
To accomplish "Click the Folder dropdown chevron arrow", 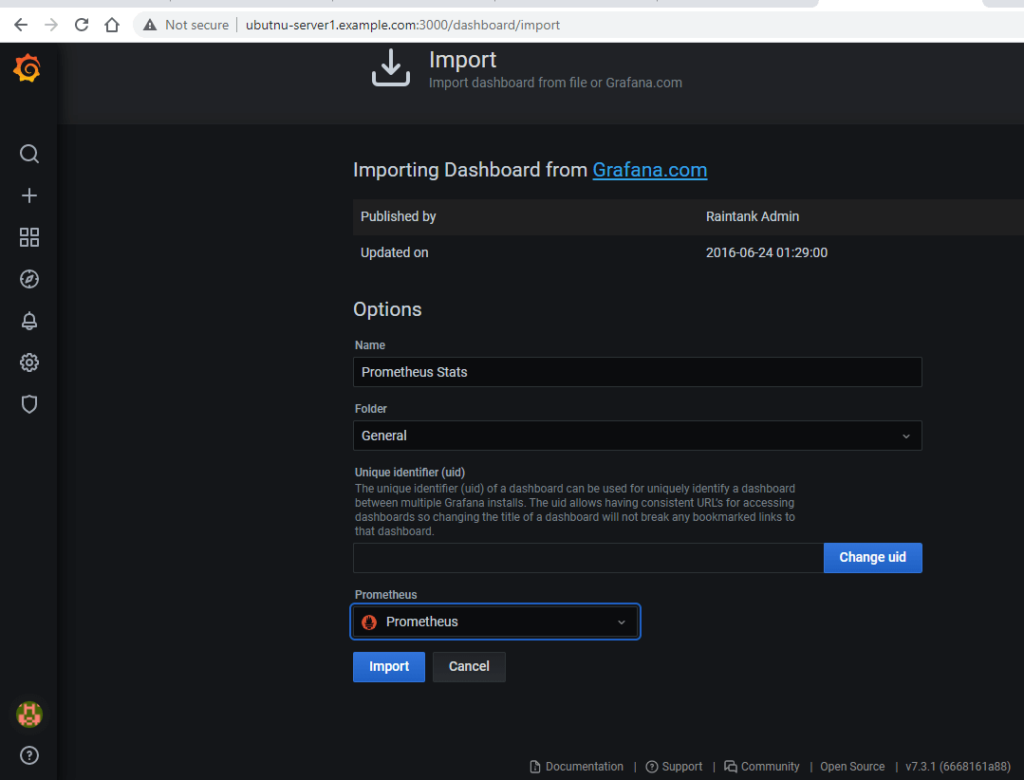I will [906, 436].
